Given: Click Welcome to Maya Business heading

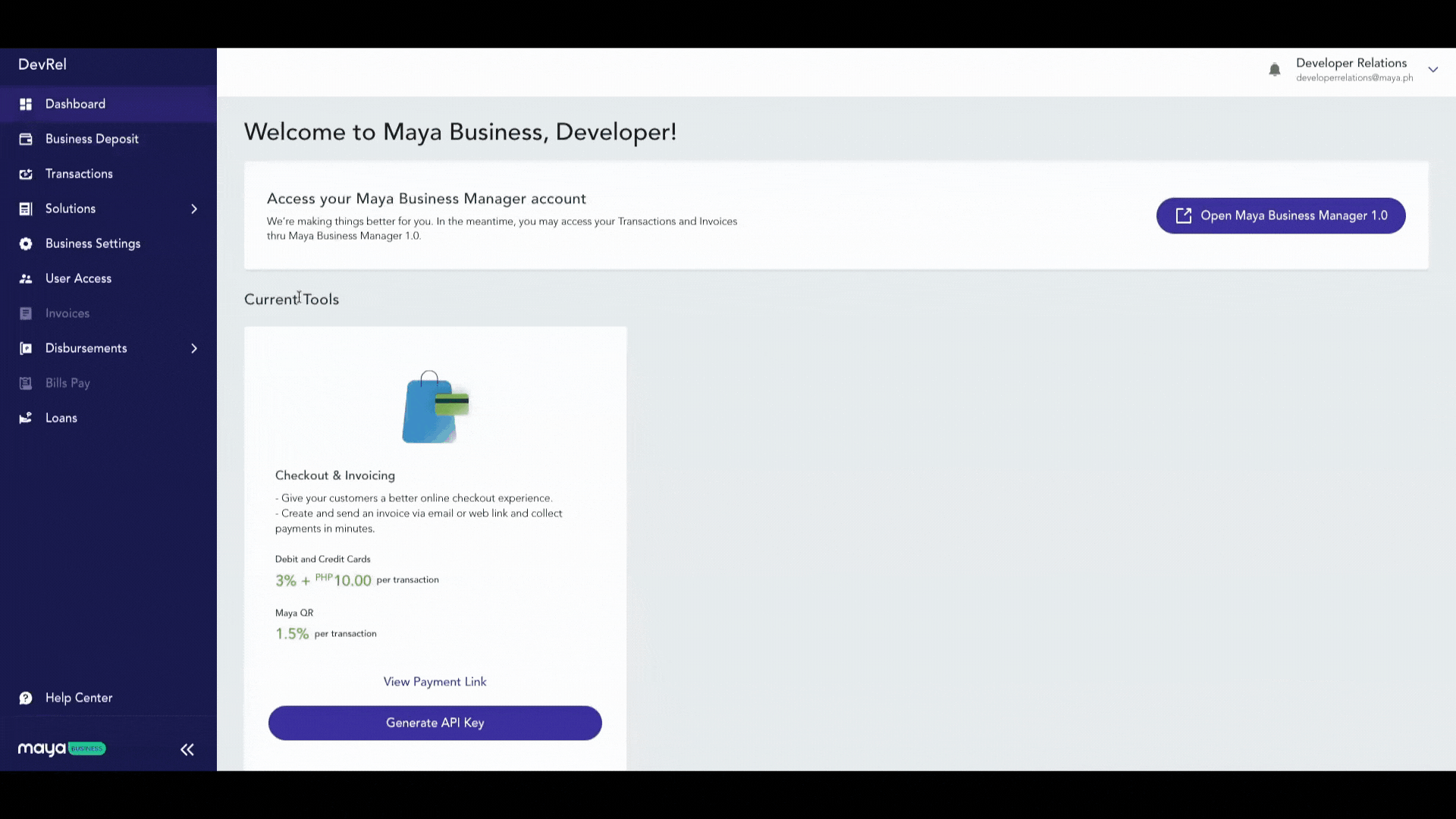Looking at the screenshot, I should pos(460,132).
